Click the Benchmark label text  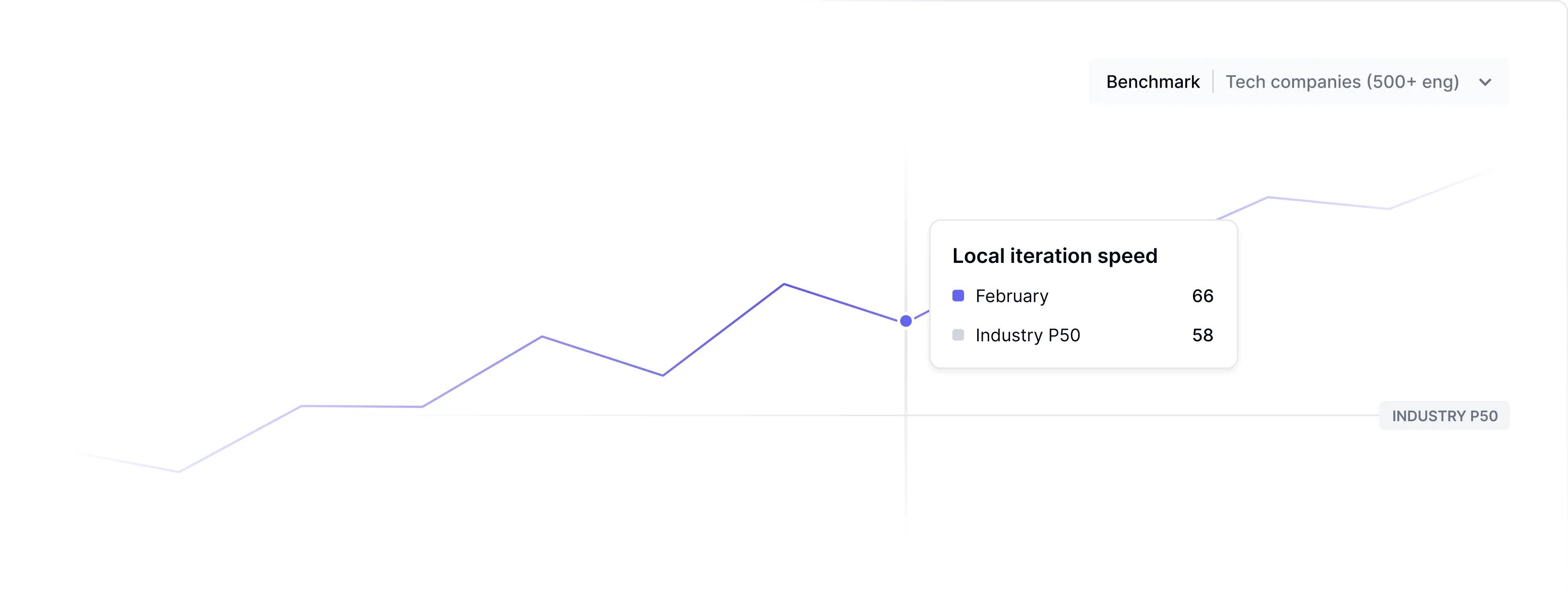(1152, 82)
